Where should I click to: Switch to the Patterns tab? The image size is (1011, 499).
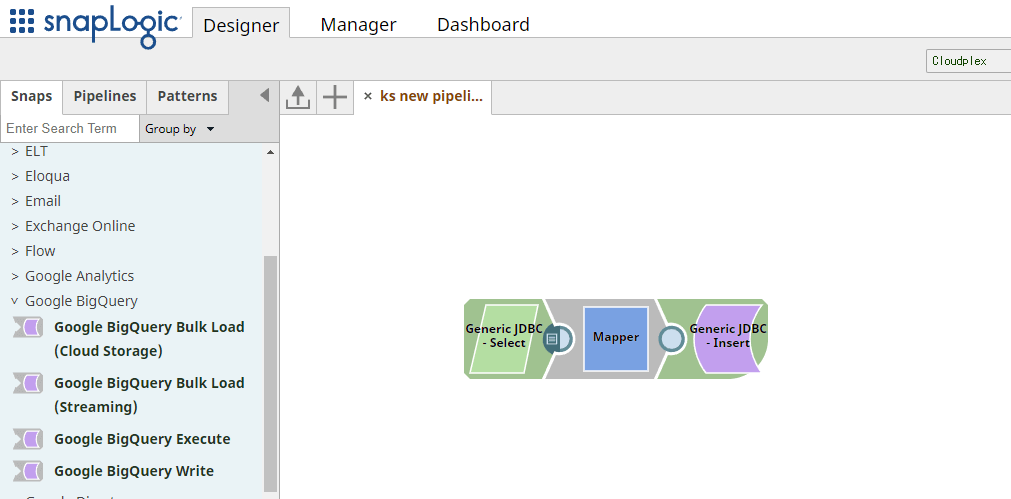[x=187, y=96]
